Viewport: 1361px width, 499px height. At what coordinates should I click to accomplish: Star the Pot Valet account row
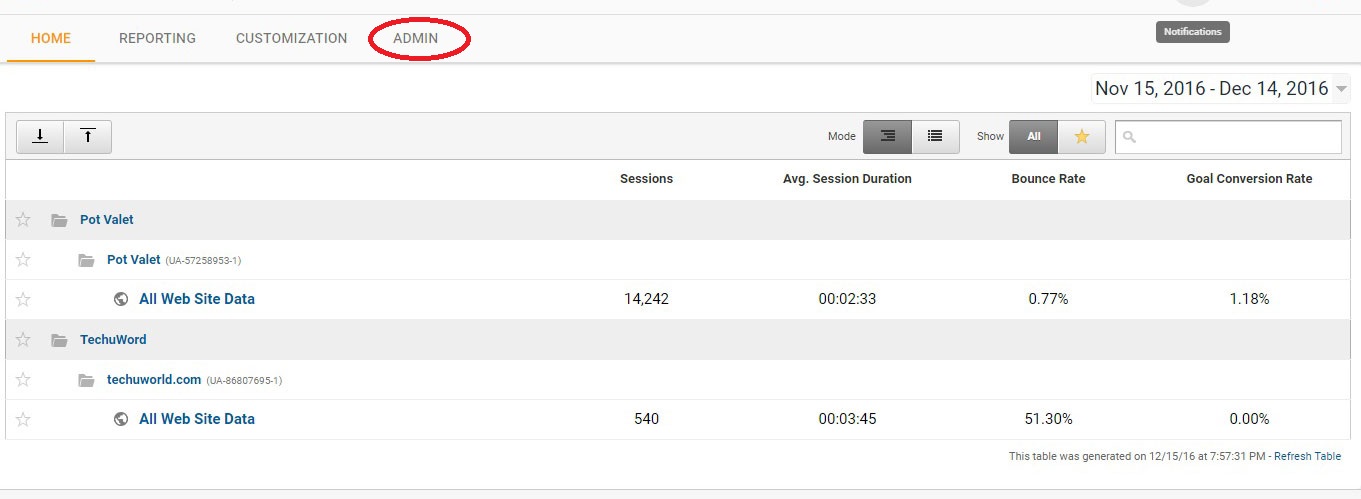pyautogui.click(x=23, y=219)
